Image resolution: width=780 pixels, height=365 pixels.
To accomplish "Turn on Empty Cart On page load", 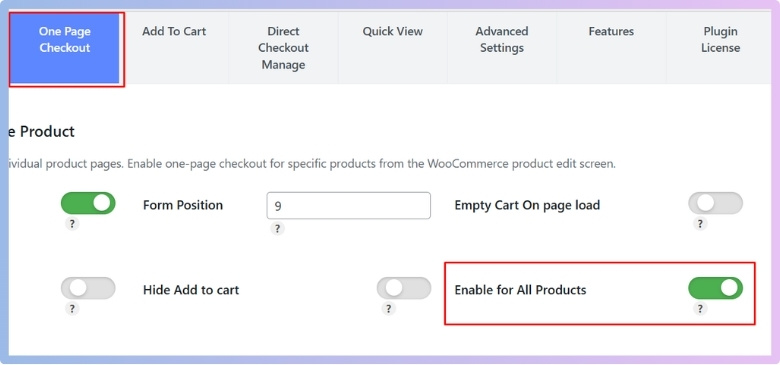I will [715, 203].
